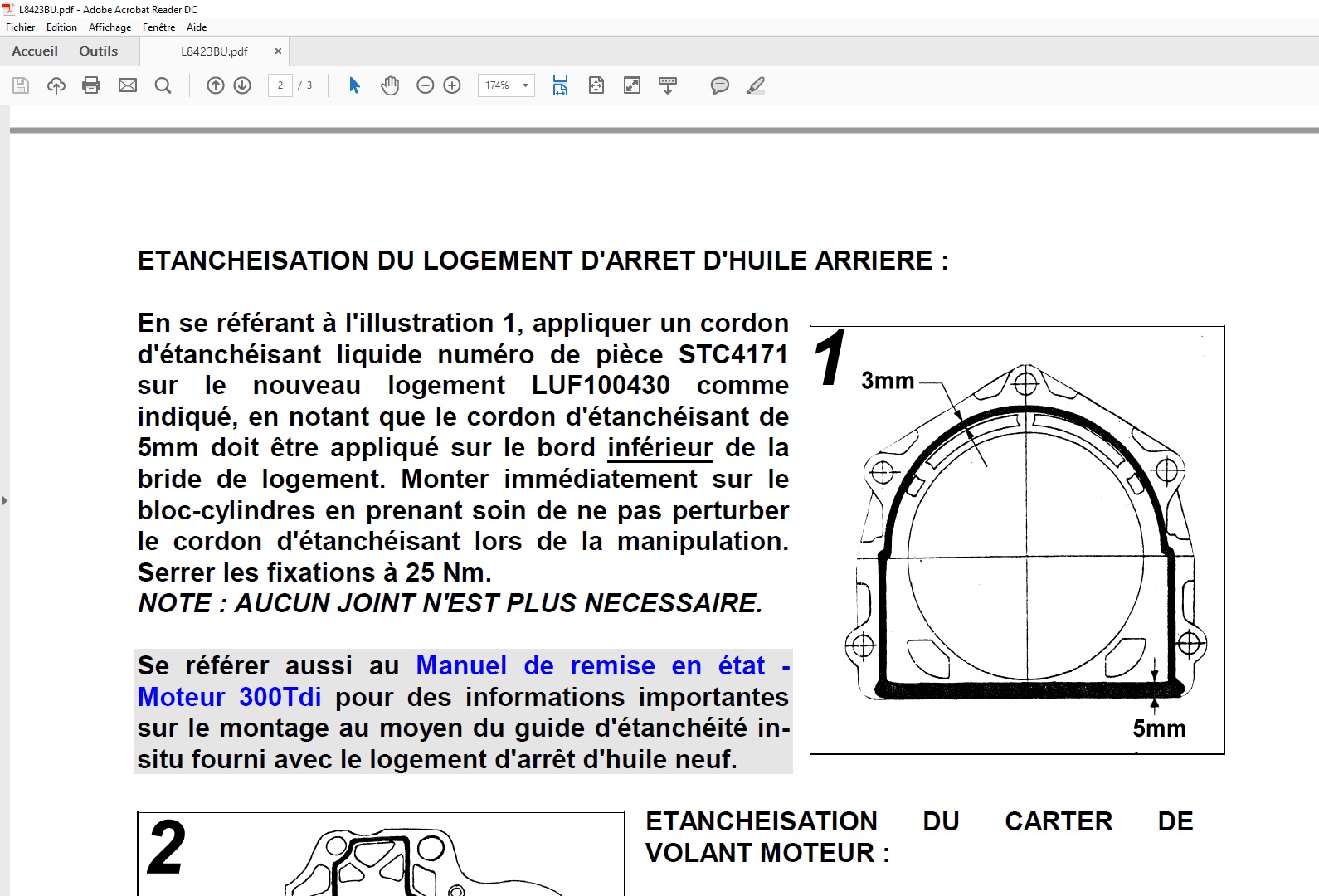Zoom out with the minus button
1319x896 pixels.
[426, 85]
